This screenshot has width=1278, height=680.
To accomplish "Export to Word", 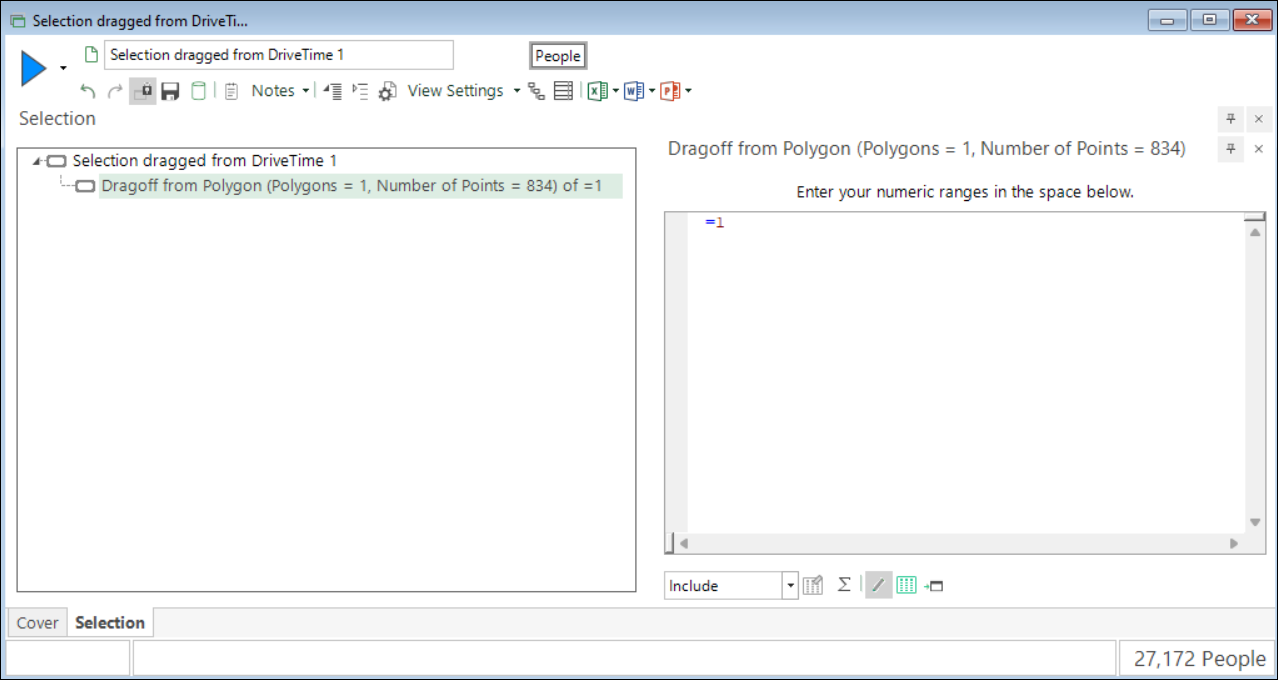I will tap(634, 91).
